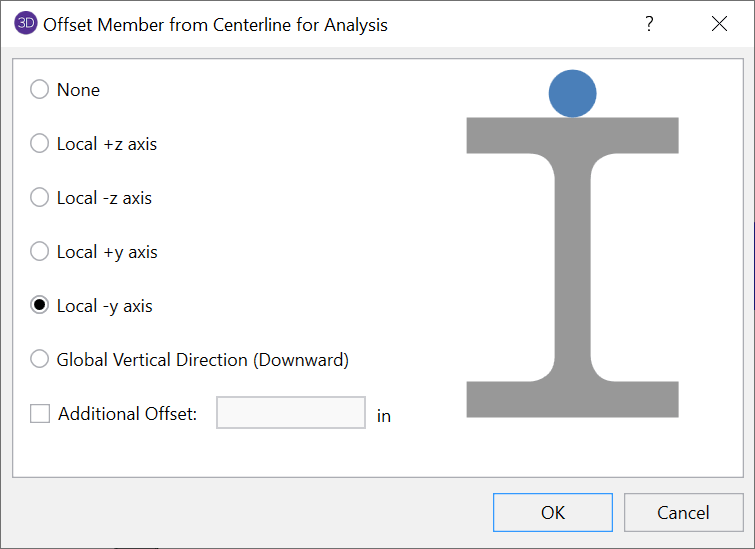Click the 3D app icon in title bar
The height and width of the screenshot is (549, 755).
[26, 24]
